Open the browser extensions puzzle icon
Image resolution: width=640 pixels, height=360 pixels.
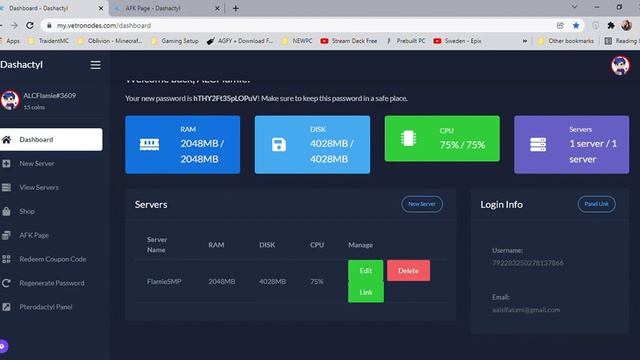[611, 25]
